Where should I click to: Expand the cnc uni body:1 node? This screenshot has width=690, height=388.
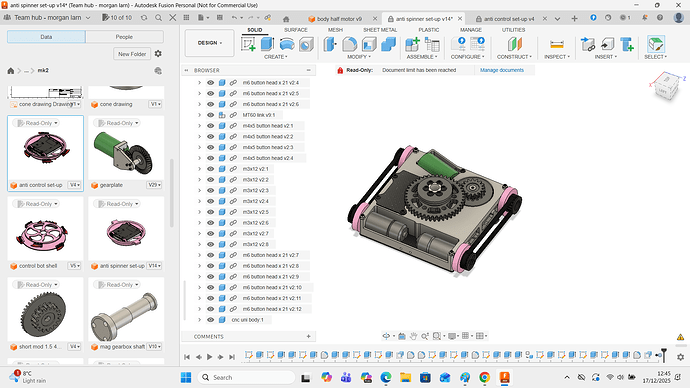coord(199,320)
